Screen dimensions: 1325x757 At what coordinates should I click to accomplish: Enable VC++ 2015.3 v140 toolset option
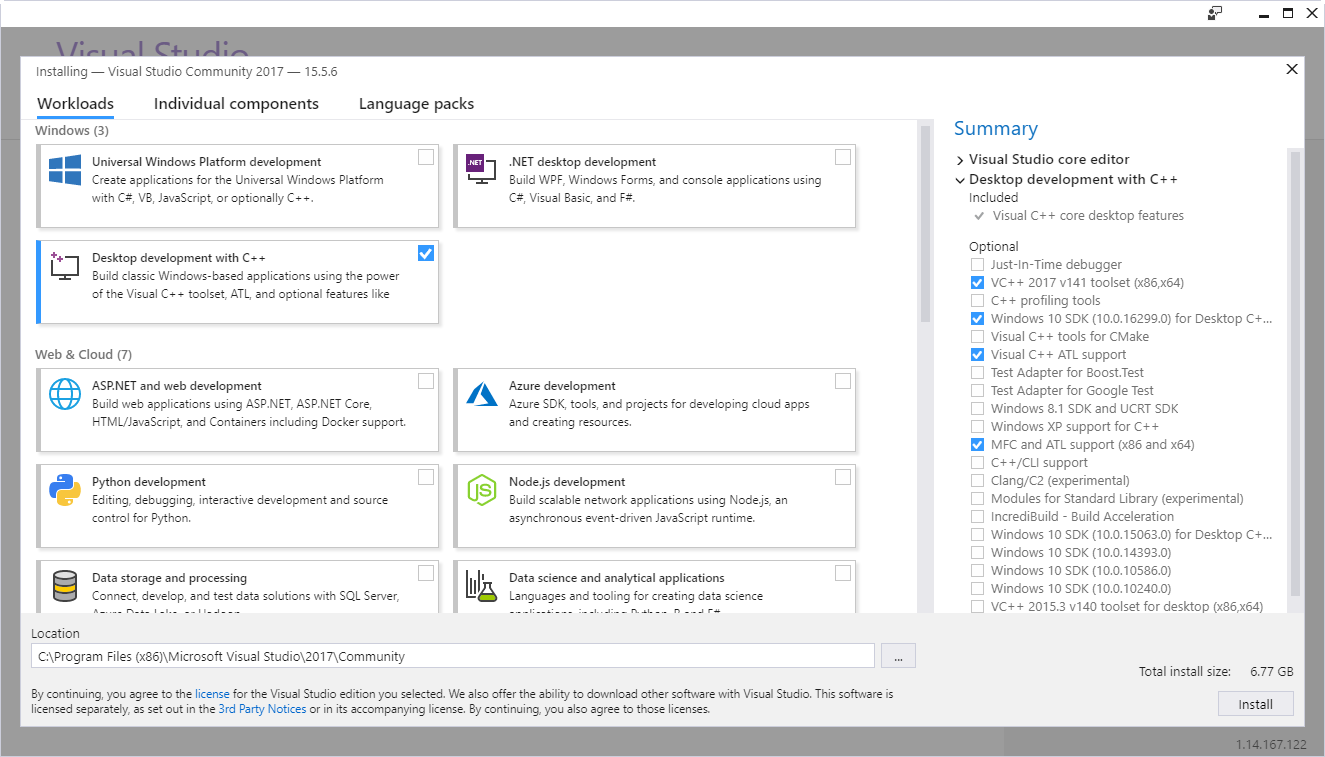(x=977, y=607)
